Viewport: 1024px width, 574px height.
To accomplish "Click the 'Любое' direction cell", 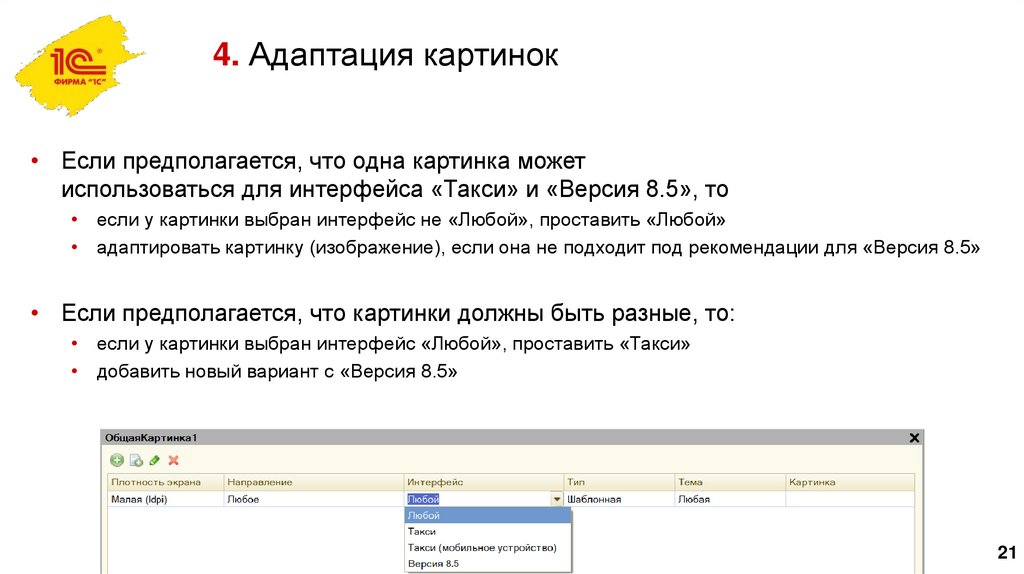I will pos(313,500).
